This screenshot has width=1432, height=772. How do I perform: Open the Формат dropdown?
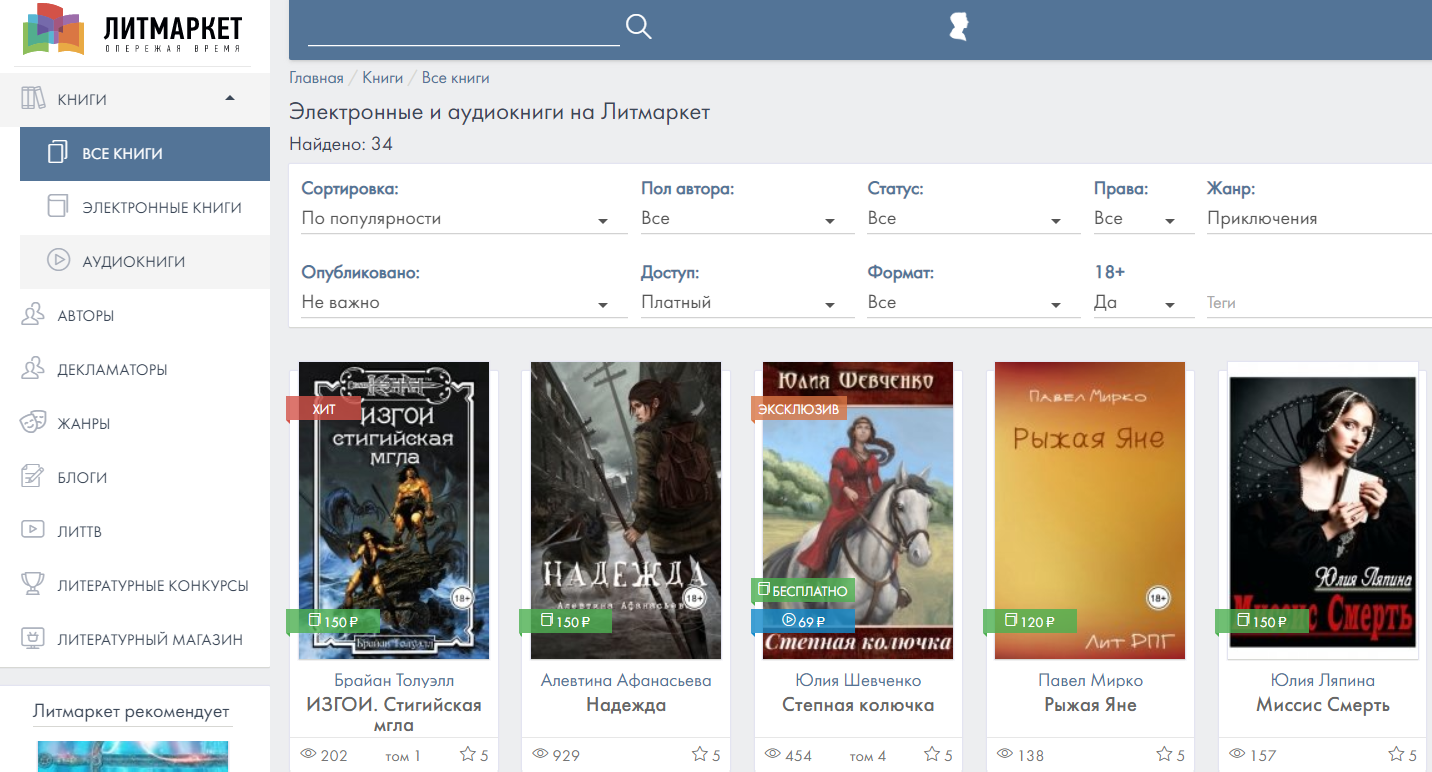click(x=974, y=303)
